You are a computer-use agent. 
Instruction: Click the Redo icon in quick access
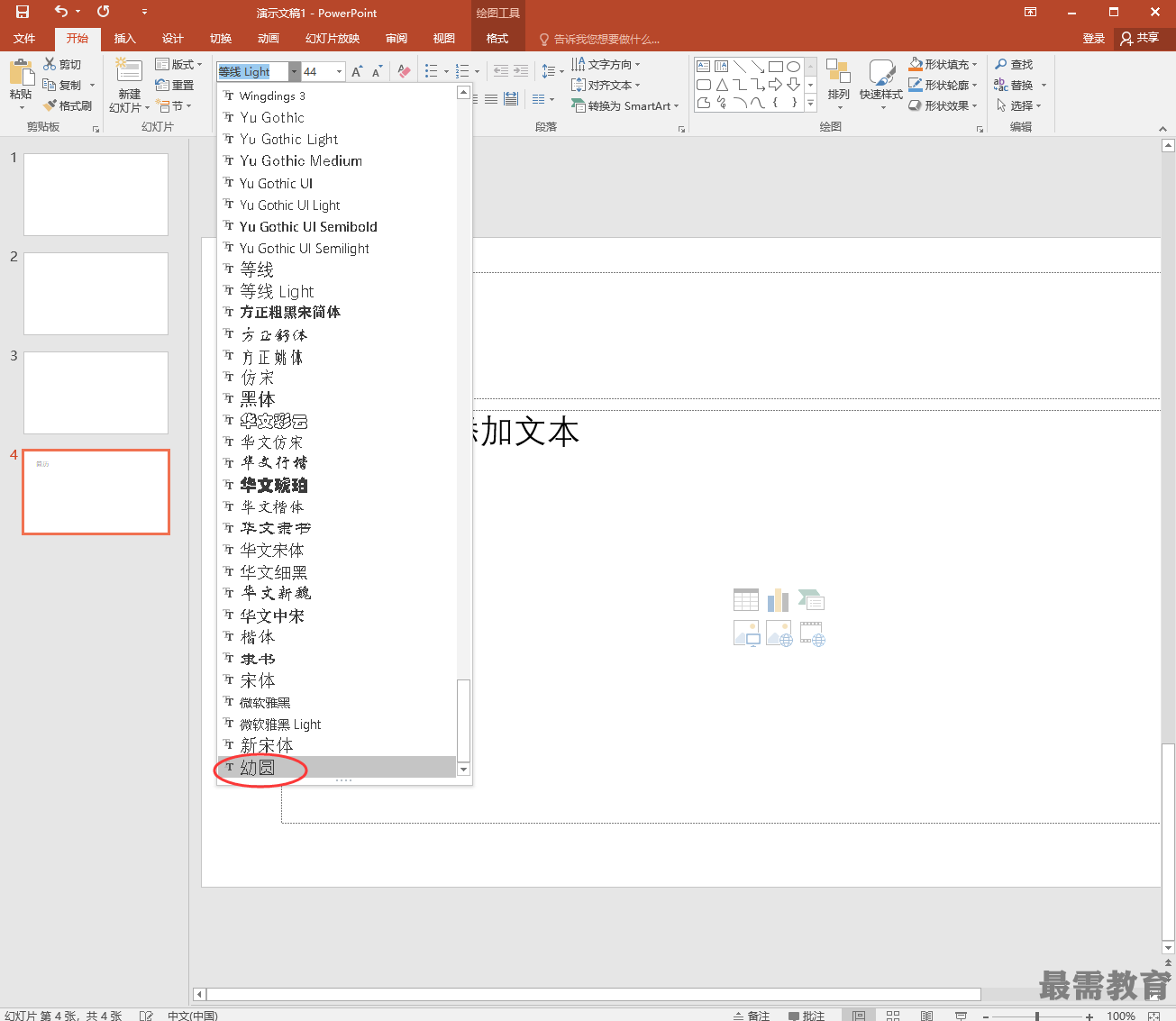(x=104, y=12)
